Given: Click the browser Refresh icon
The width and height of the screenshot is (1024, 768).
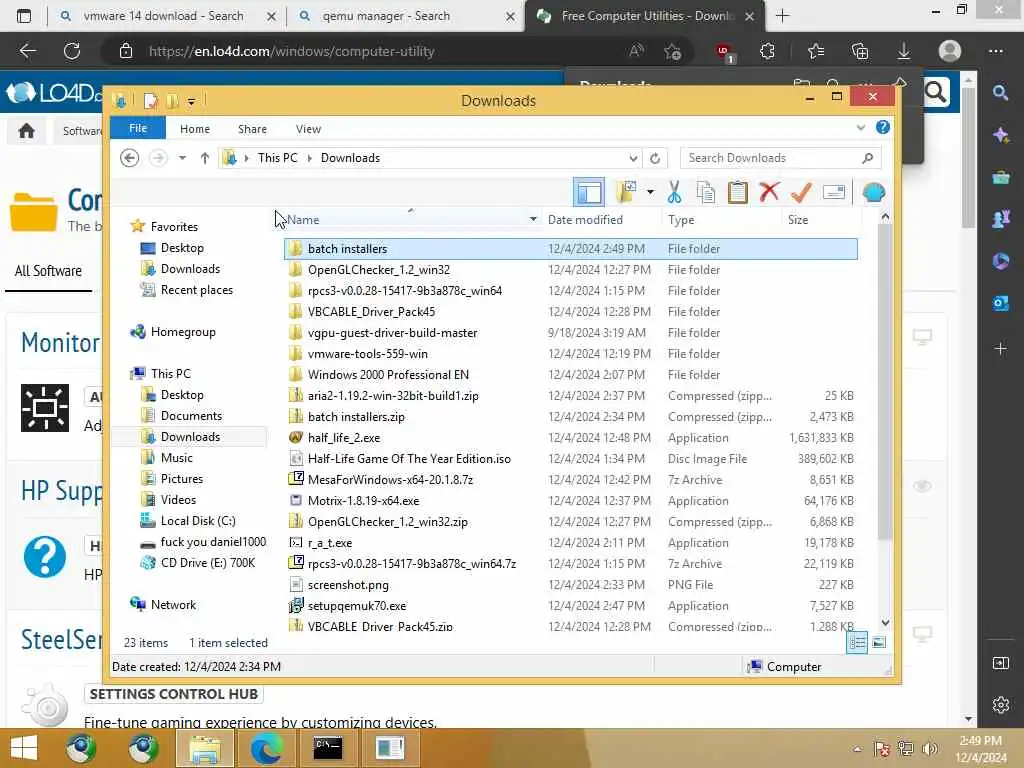Looking at the screenshot, I should tap(72, 51).
